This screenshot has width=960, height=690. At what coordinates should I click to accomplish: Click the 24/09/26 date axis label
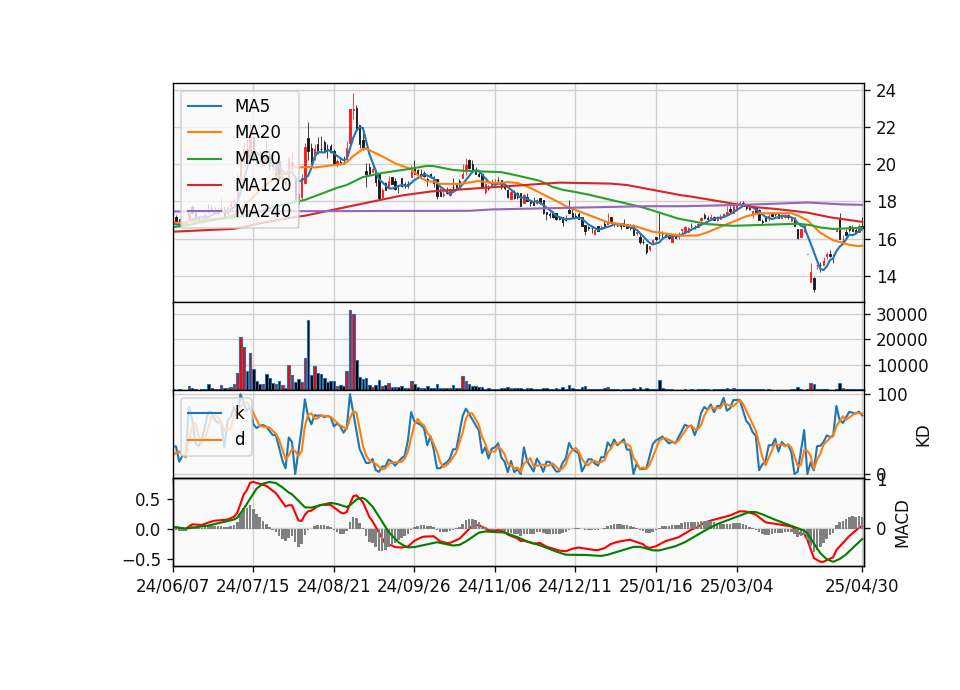(x=413, y=586)
